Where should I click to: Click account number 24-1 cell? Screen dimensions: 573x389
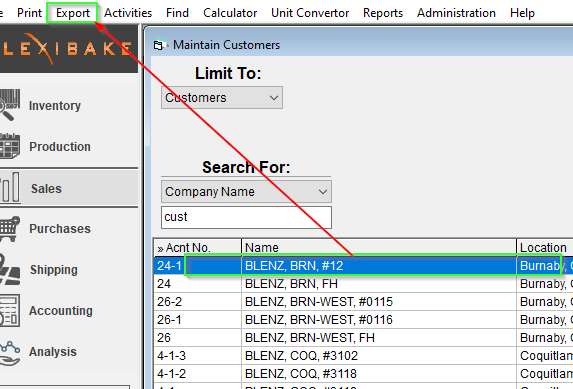pyautogui.click(x=197, y=266)
